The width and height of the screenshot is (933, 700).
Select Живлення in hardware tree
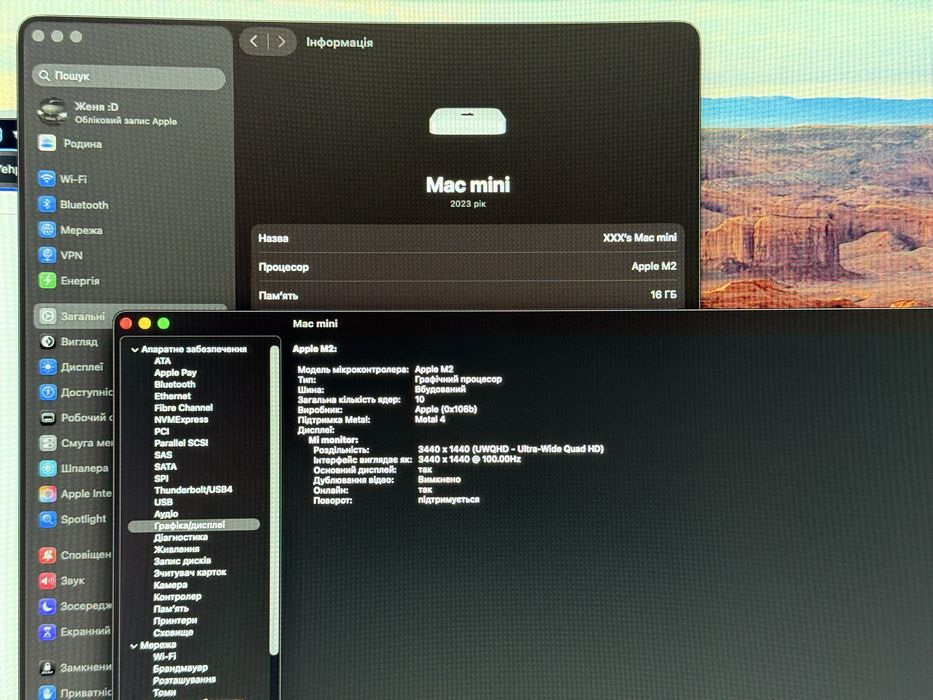click(177, 549)
